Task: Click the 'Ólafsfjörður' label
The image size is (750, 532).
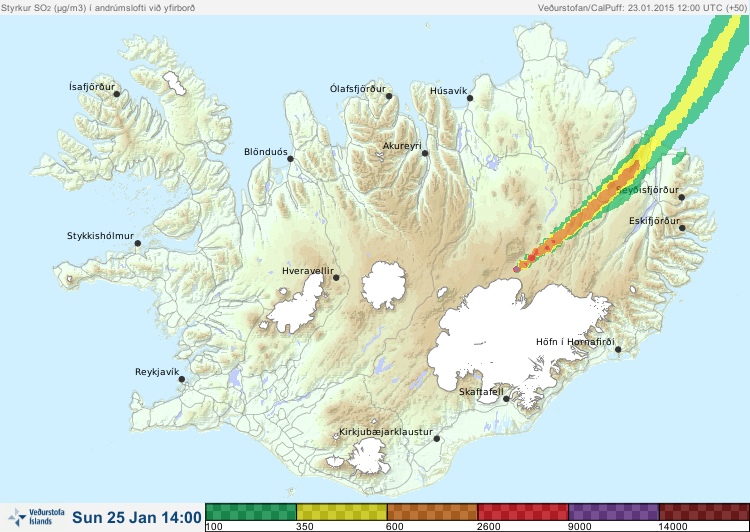Action: (358, 89)
